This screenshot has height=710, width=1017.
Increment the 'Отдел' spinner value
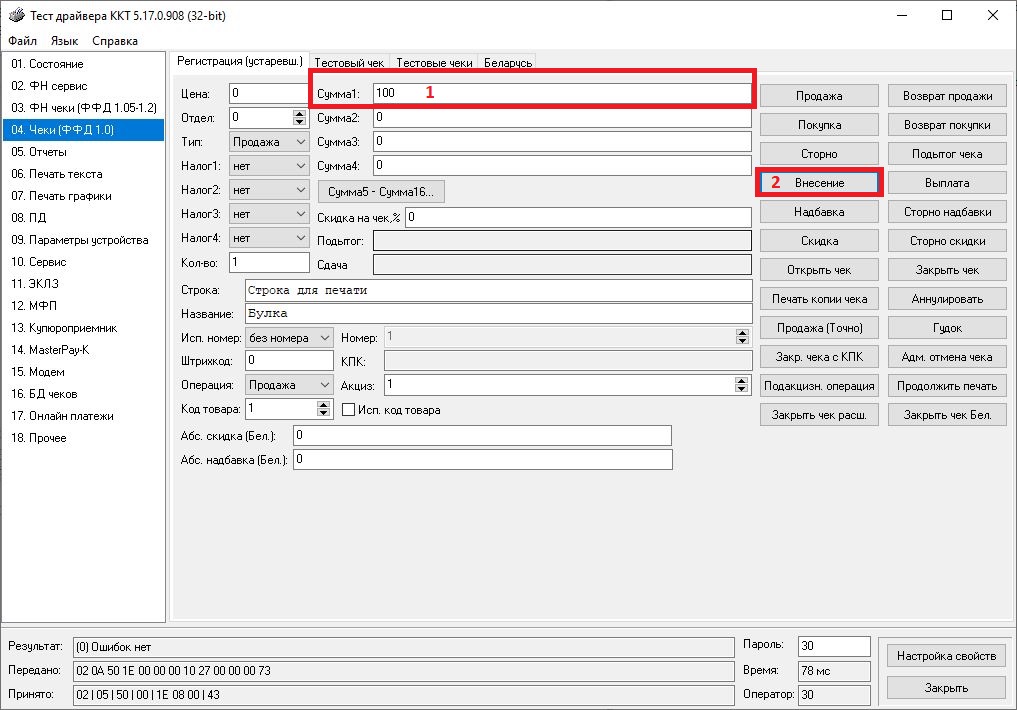tap(299, 114)
